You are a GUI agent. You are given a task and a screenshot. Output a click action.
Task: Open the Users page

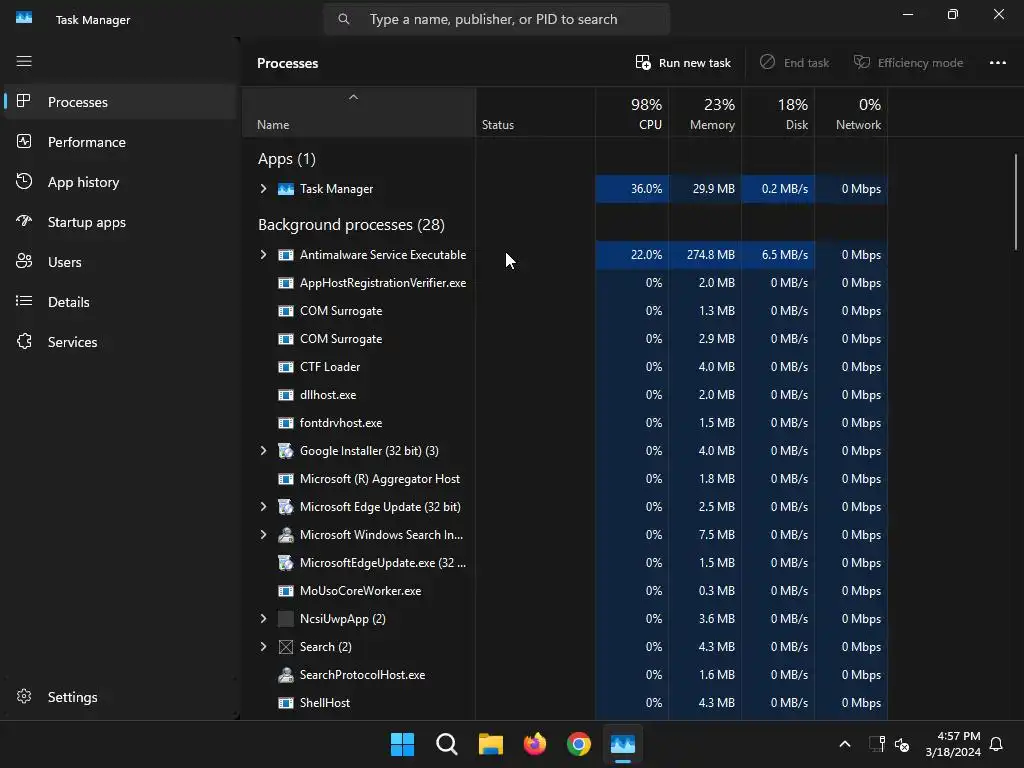(x=120, y=262)
